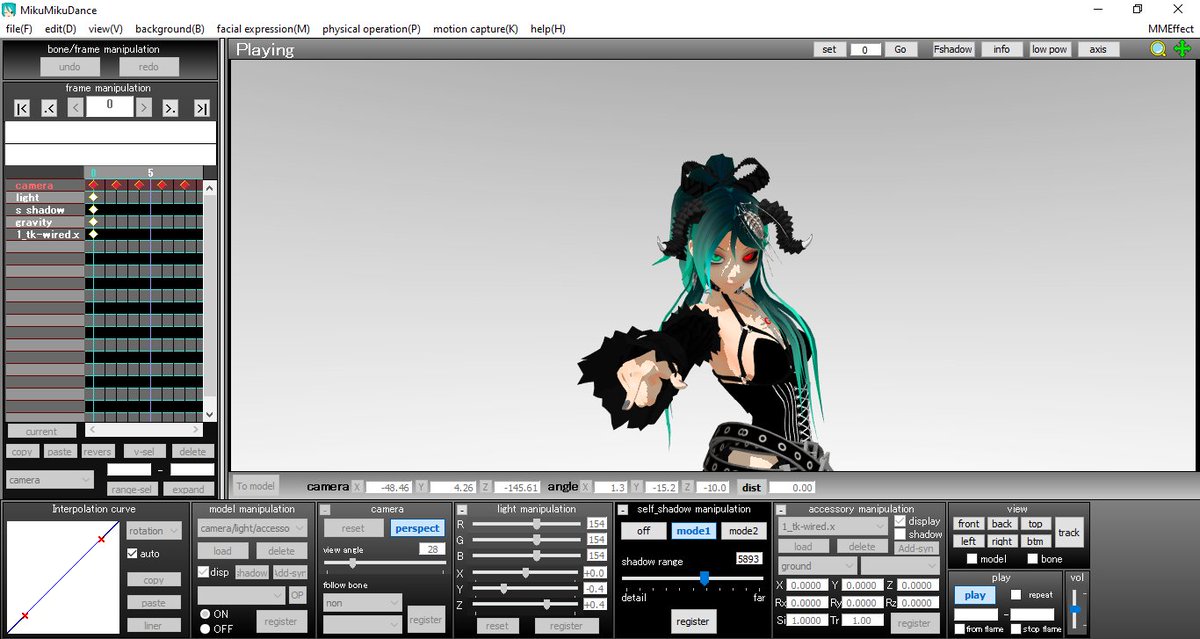Open the facial expression(M) menu
Image resolution: width=1200 pixels, height=639 pixels.
pyautogui.click(x=263, y=29)
